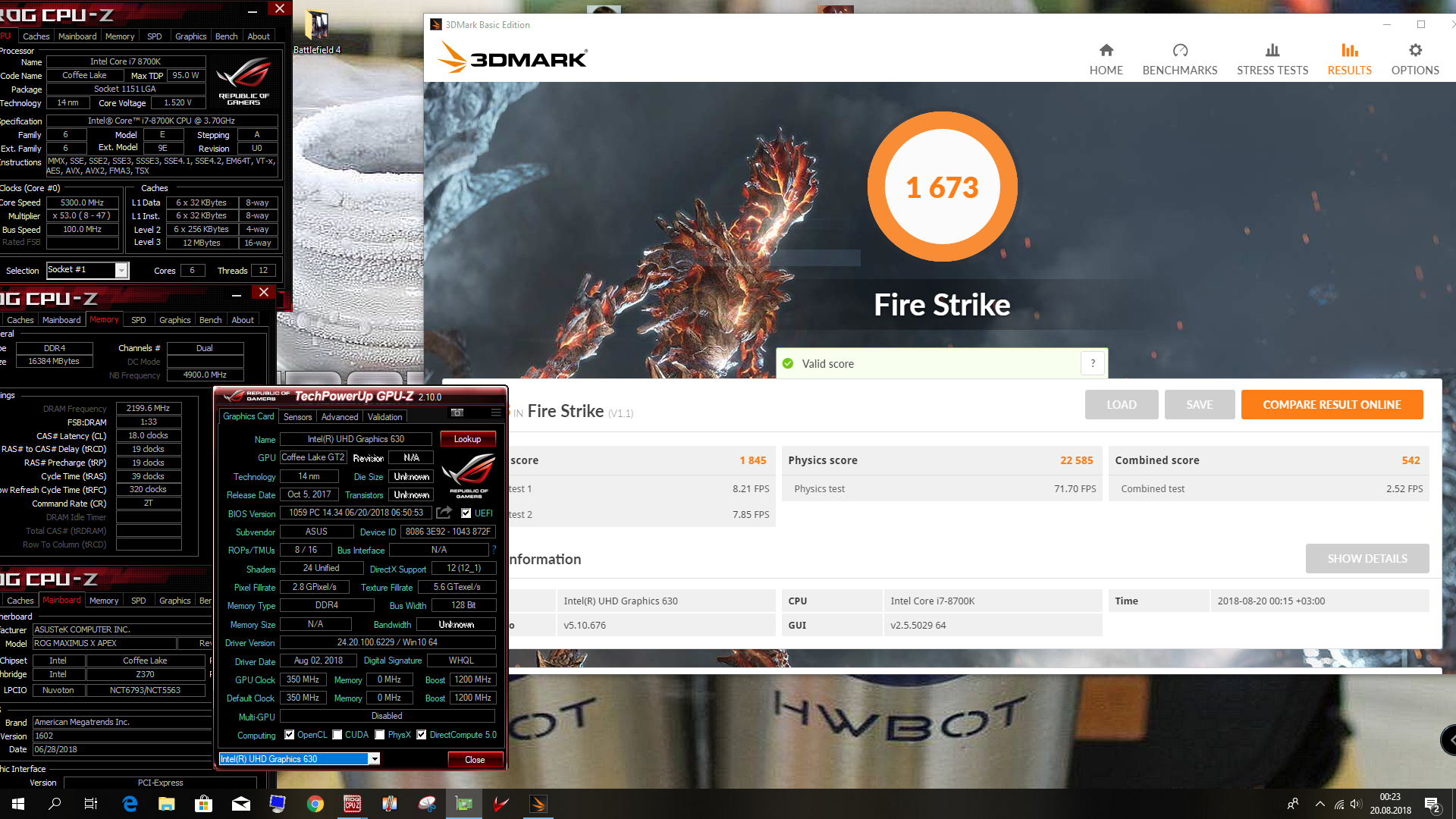Open About tab in top CPU-Z window
Viewport: 1456px width, 819px height.
pyautogui.click(x=259, y=36)
